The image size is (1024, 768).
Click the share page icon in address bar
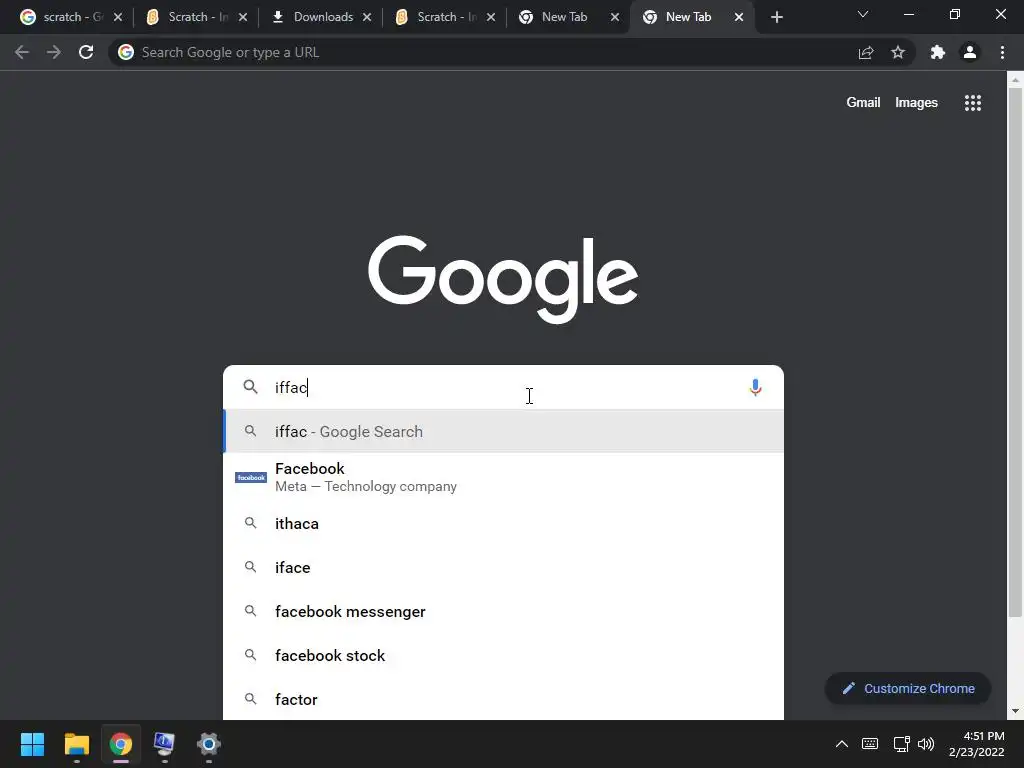[x=866, y=52]
